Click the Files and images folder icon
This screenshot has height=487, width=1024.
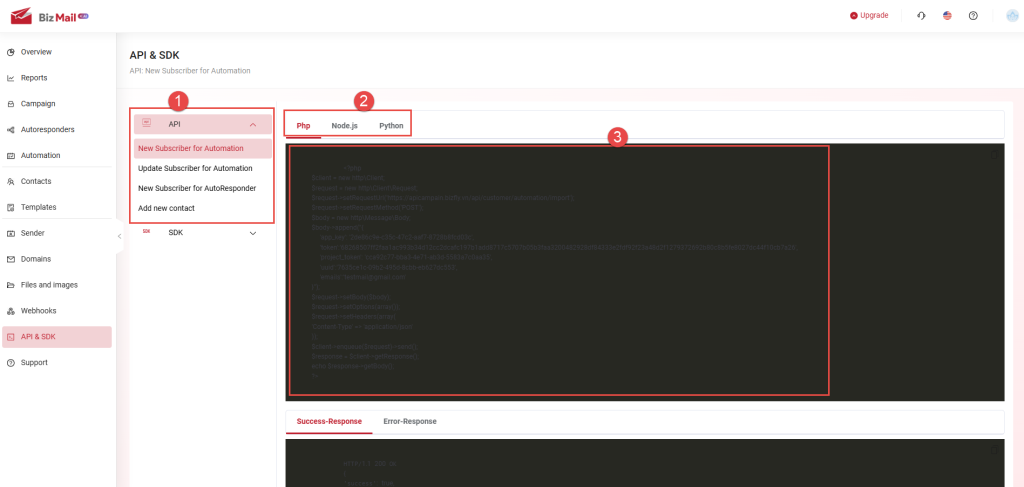(11, 285)
